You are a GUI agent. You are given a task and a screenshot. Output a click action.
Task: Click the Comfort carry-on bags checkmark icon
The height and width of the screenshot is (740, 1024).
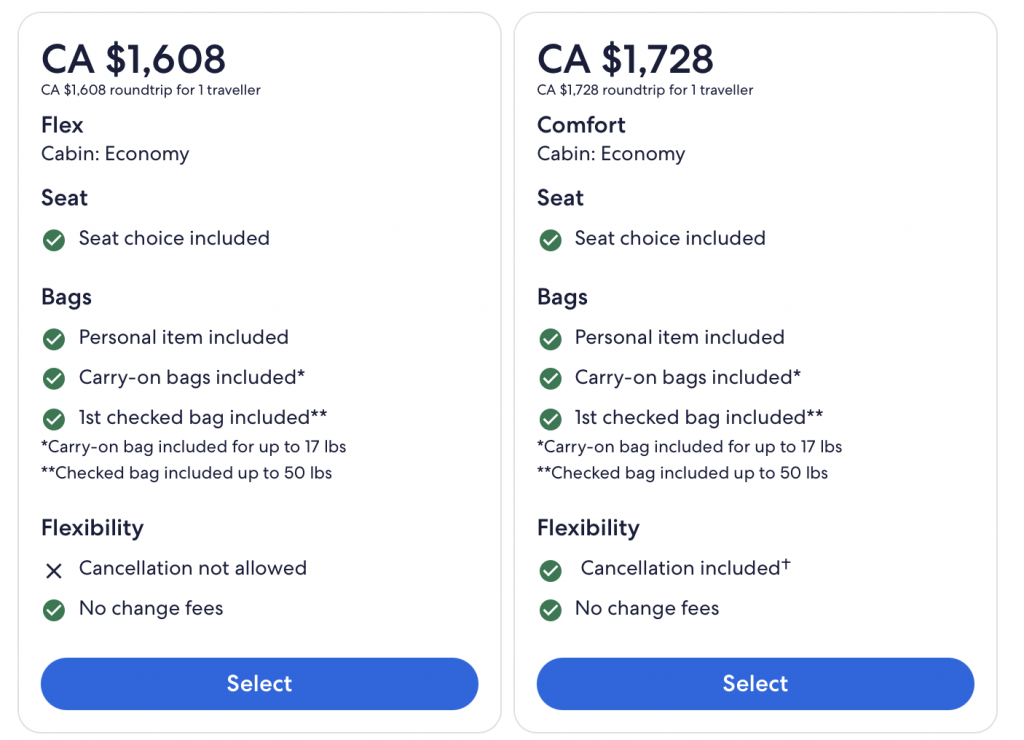(x=550, y=379)
